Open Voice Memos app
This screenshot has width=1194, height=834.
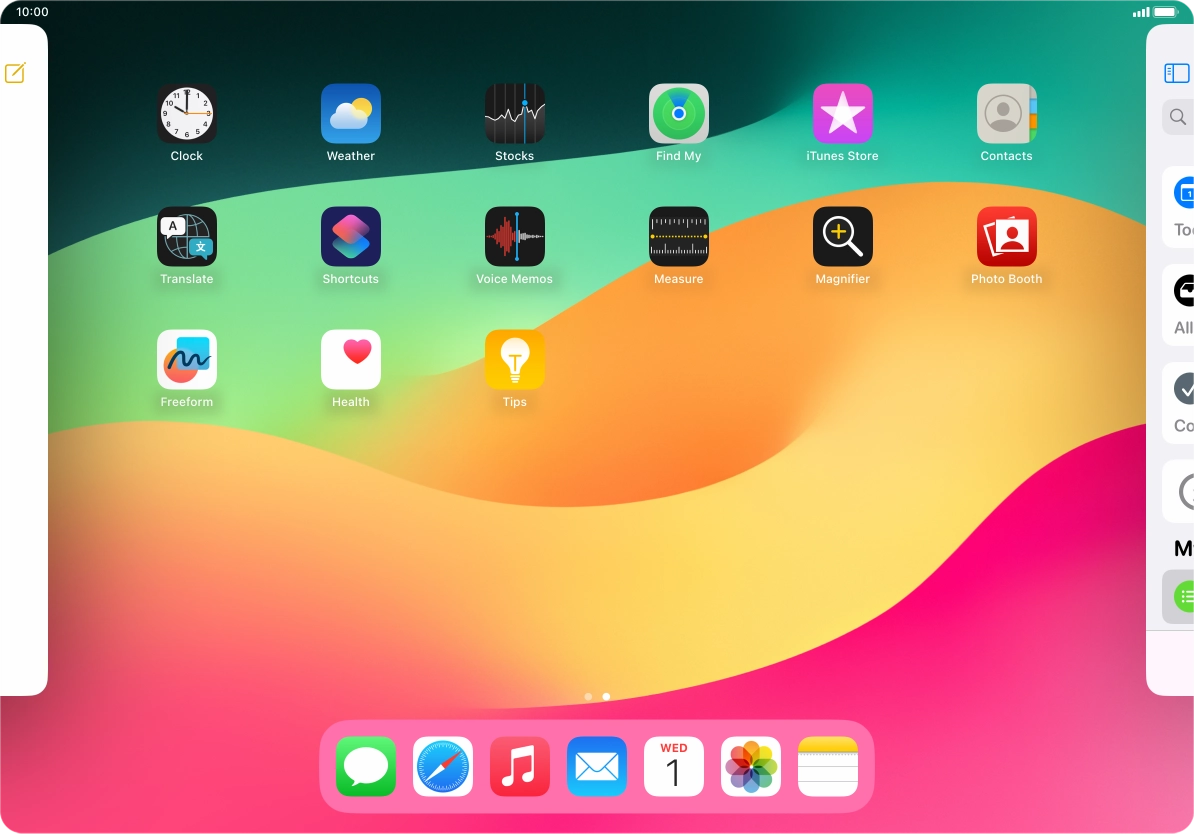click(515, 237)
